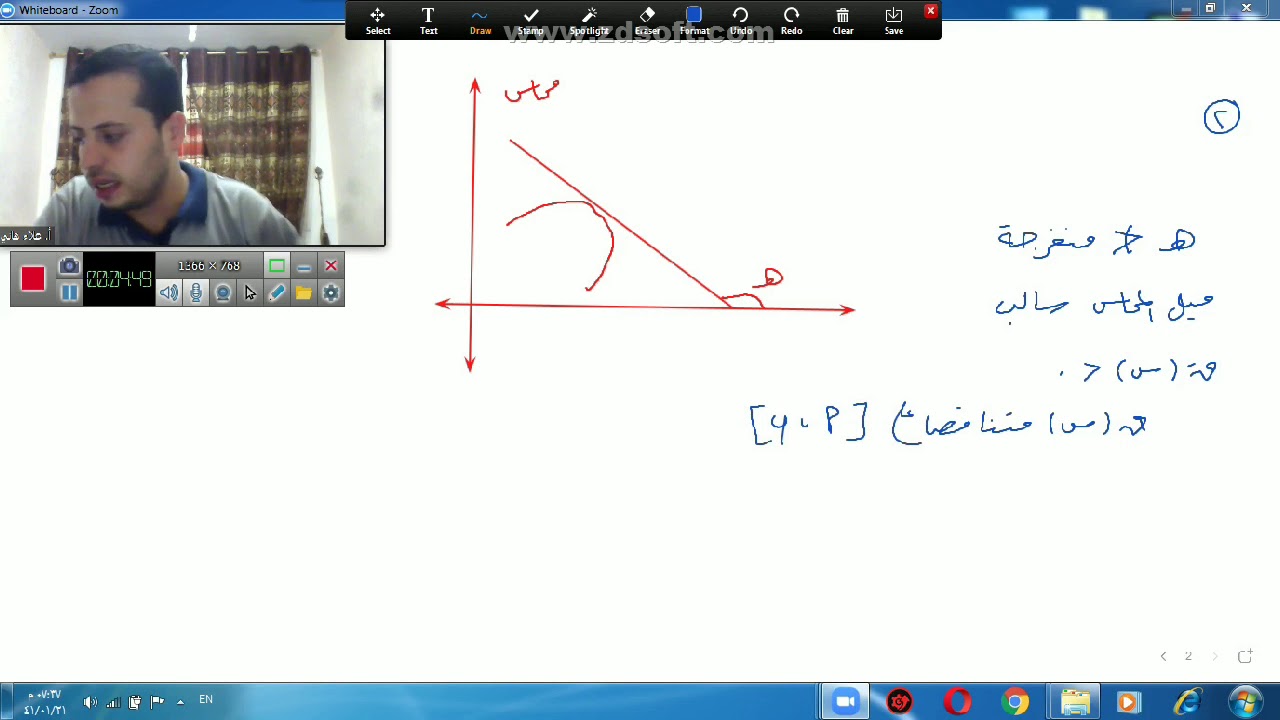
Task: Stop recording with the red square button
Action: coord(32,279)
